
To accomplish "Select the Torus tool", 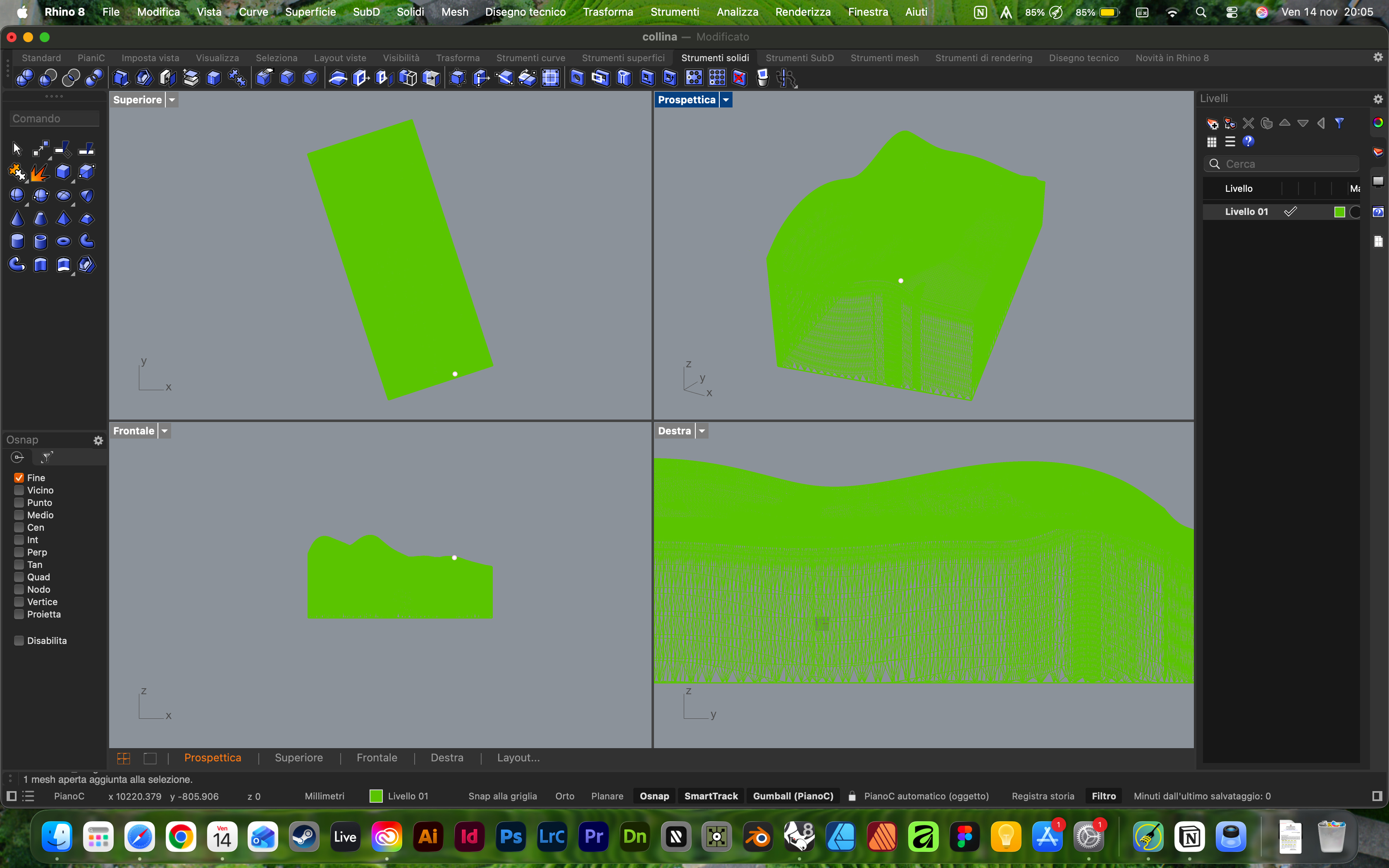I will point(64,242).
